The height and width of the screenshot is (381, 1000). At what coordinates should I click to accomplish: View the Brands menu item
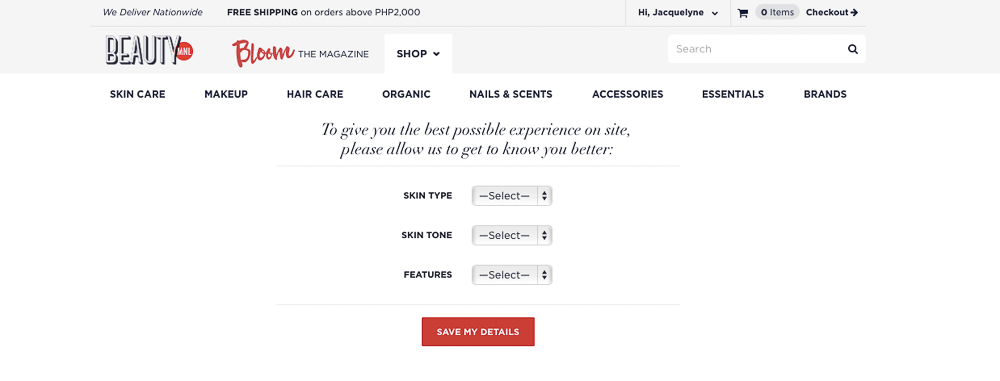tap(825, 94)
